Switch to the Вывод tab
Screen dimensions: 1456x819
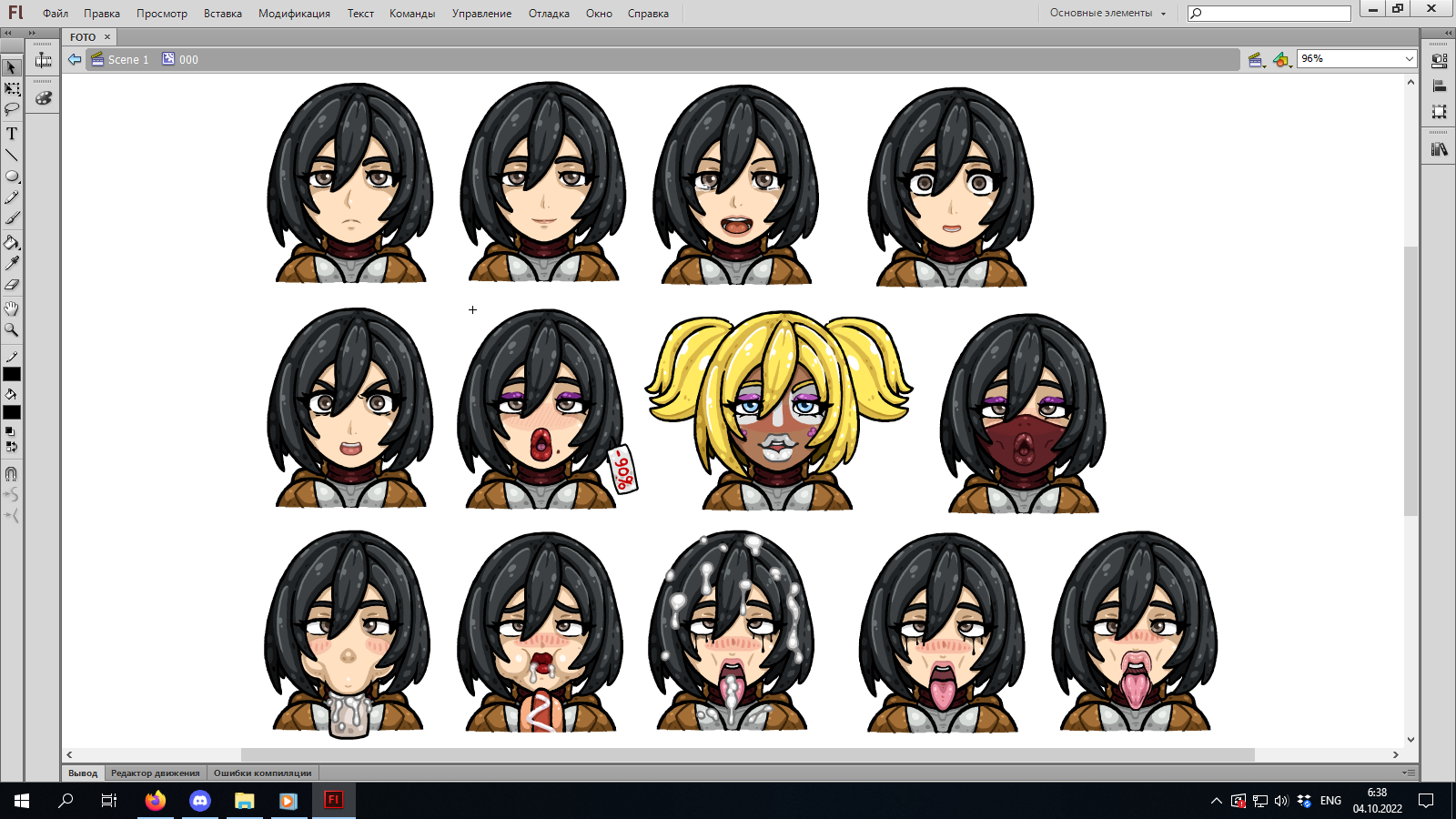coord(83,773)
